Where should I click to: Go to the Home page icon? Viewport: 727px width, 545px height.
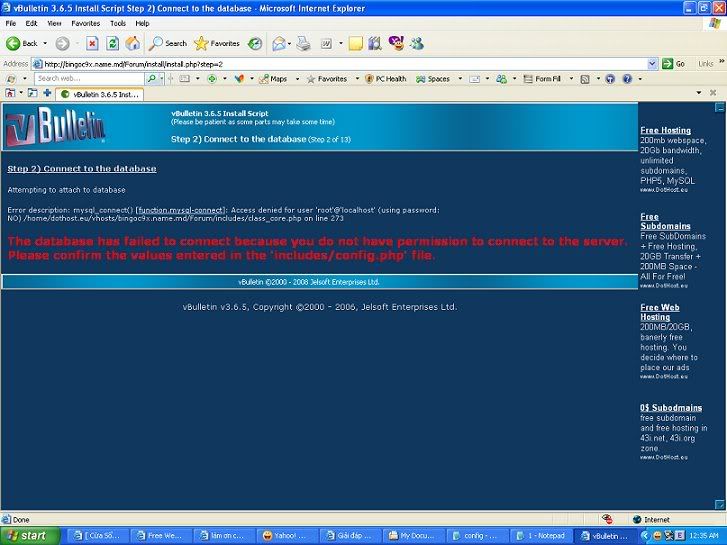133,44
